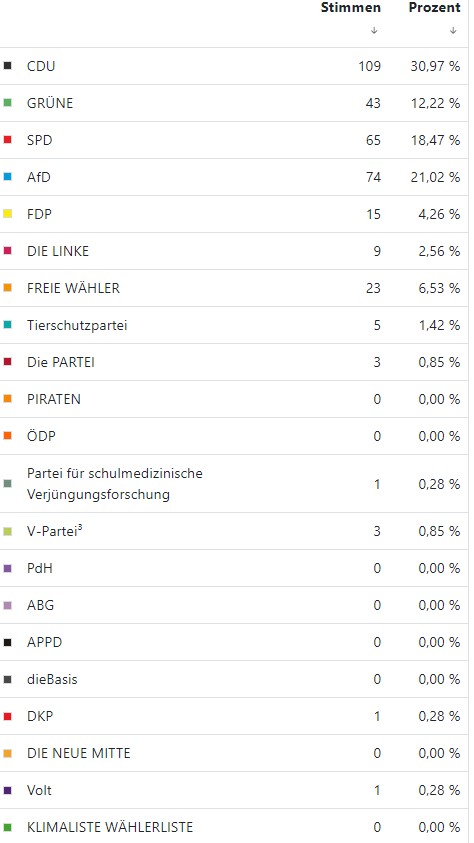Viewport: 474px width, 843px height.
Task: Click the DIE LINKE party name
Action: point(58,251)
